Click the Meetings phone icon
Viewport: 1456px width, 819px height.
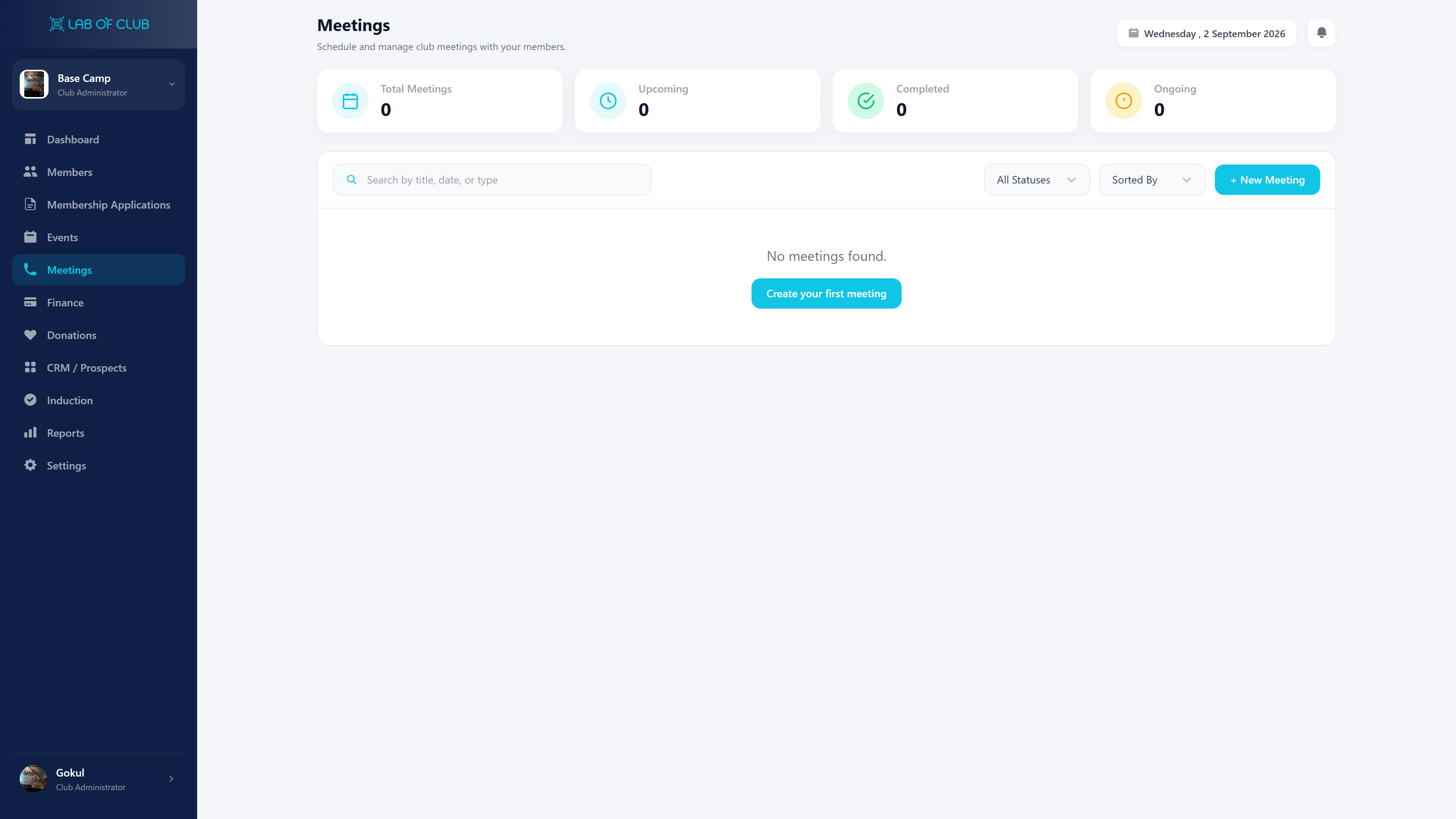[x=30, y=270]
